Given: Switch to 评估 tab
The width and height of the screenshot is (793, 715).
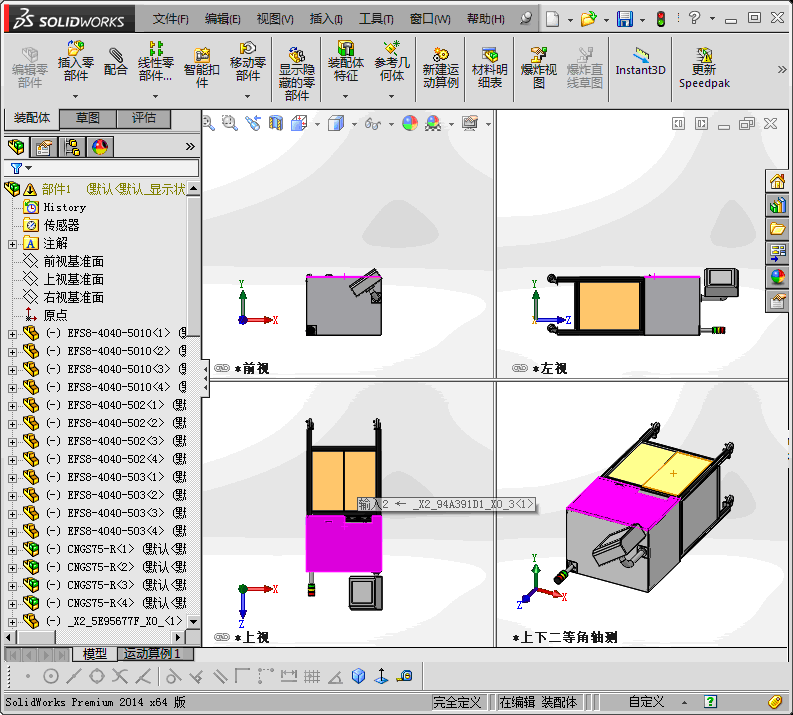Looking at the screenshot, I should point(144,118).
